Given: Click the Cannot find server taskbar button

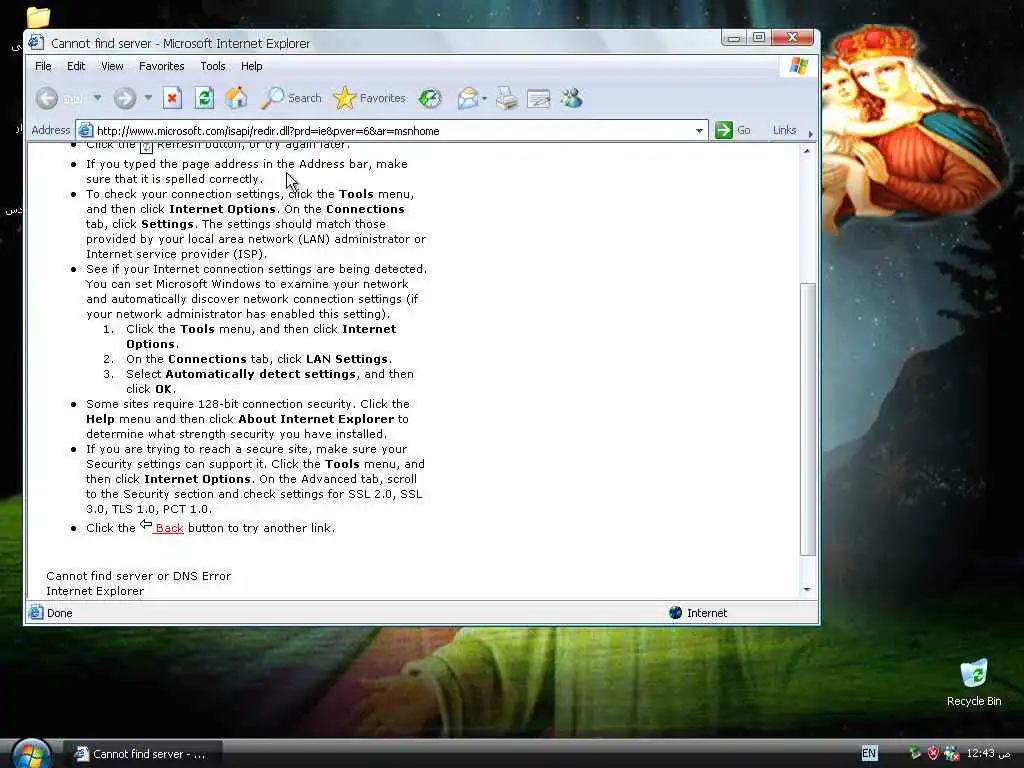Looking at the screenshot, I should (x=142, y=754).
